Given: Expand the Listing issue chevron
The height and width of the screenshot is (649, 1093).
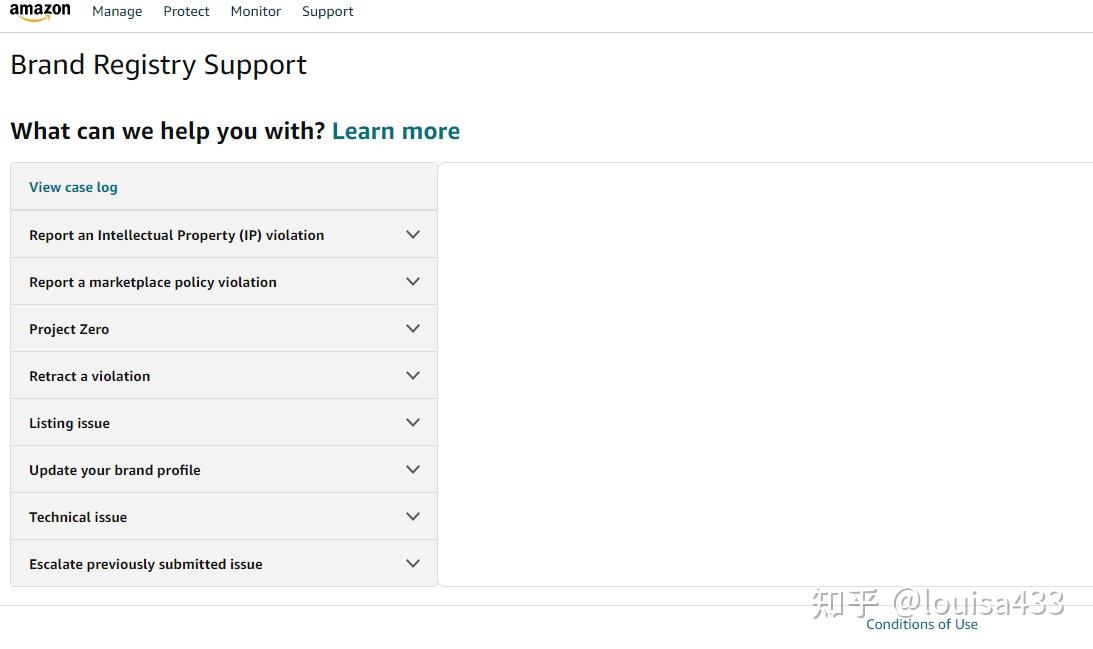Looking at the screenshot, I should coord(413,422).
